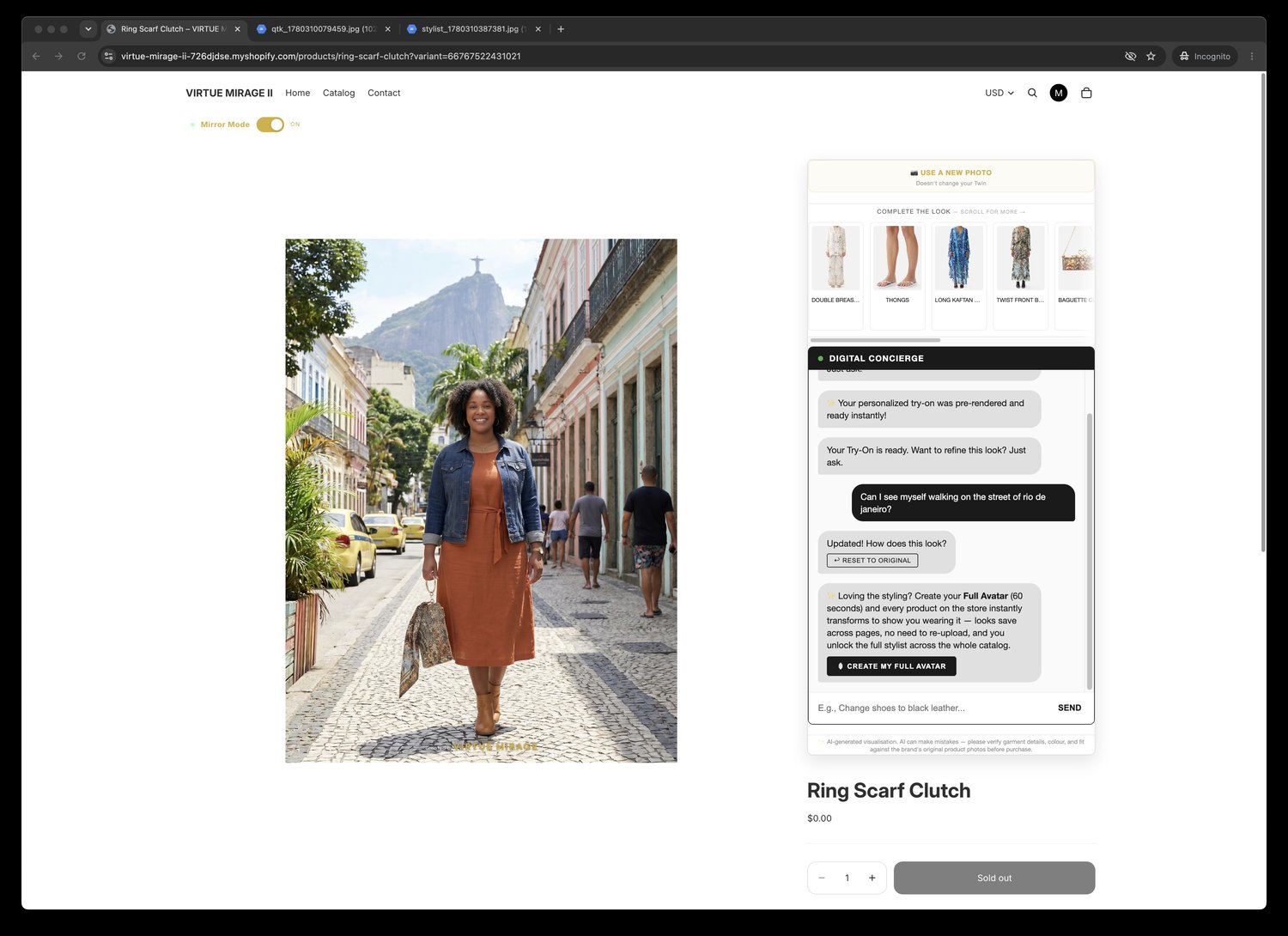Click the try-on photo of woman
The image size is (1288, 936).
pos(481,501)
